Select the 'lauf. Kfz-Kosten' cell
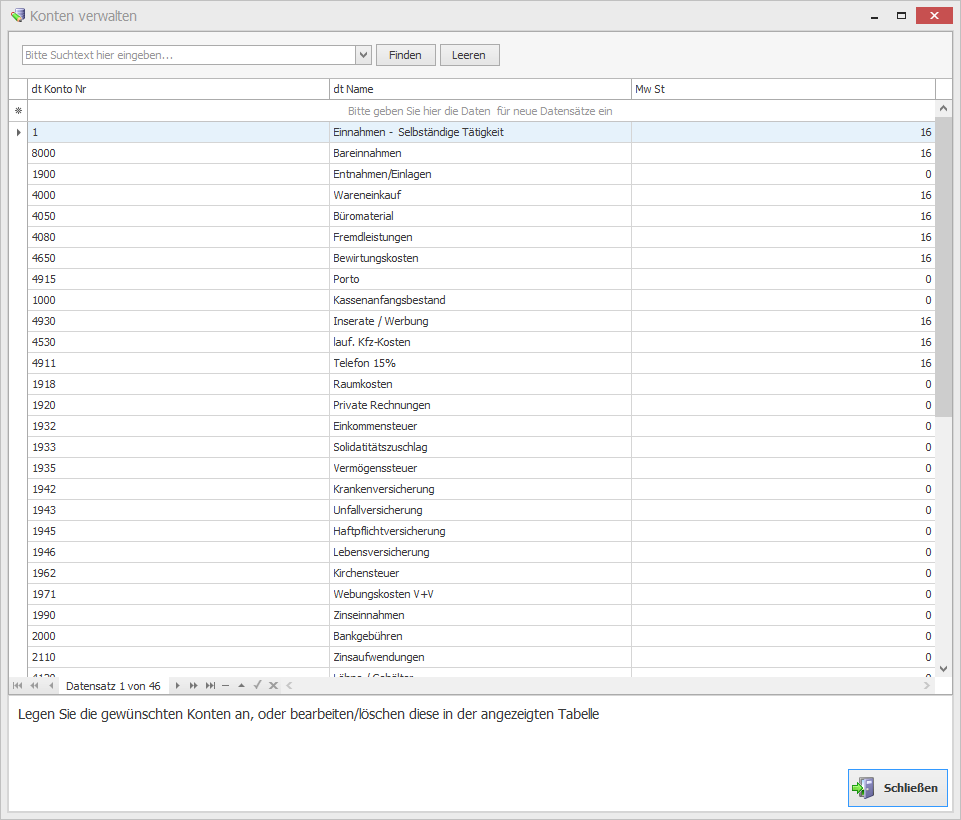The width and height of the screenshot is (961, 820). (480, 342)
